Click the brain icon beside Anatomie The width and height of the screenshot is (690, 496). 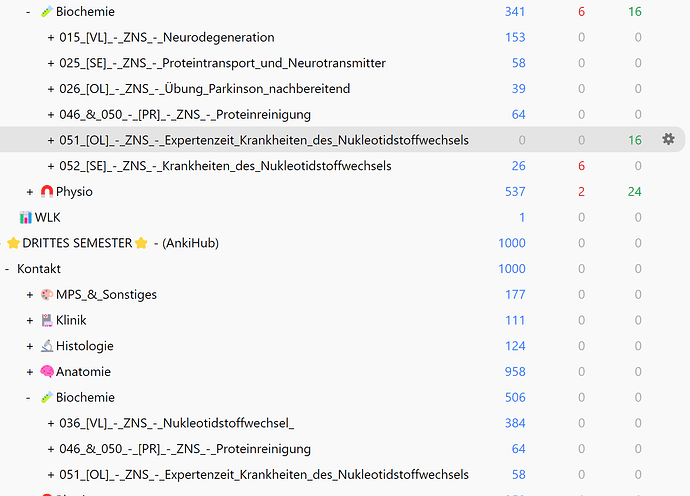(47, 372)
